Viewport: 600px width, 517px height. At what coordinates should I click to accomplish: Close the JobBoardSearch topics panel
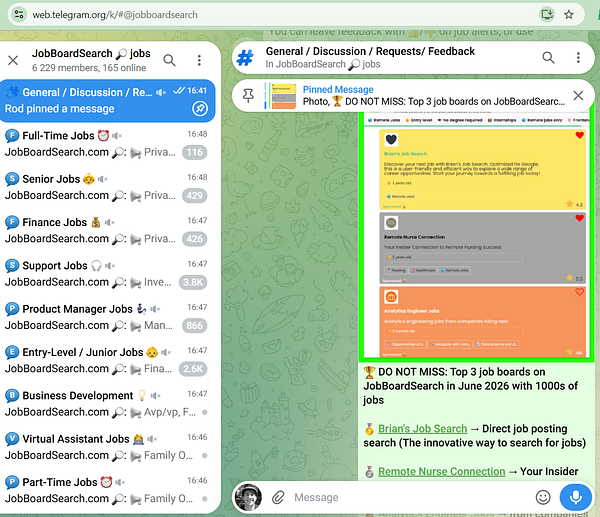tap(13, 60)
